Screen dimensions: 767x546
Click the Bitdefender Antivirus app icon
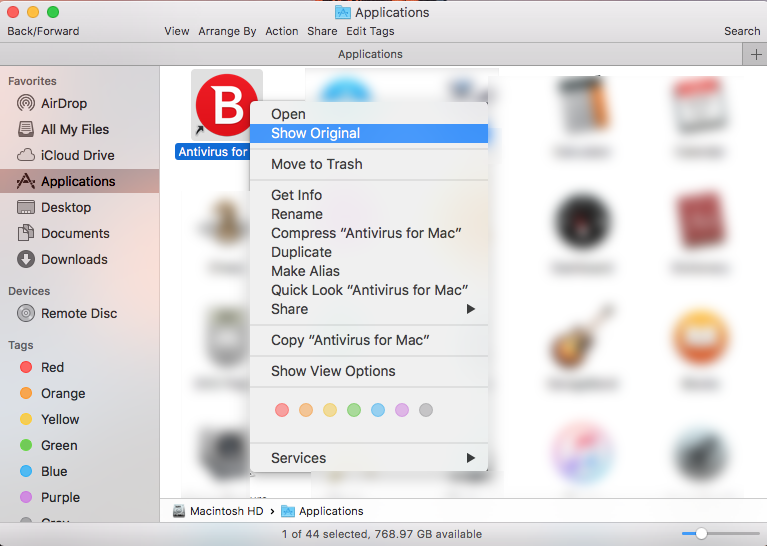coord(224,105)
